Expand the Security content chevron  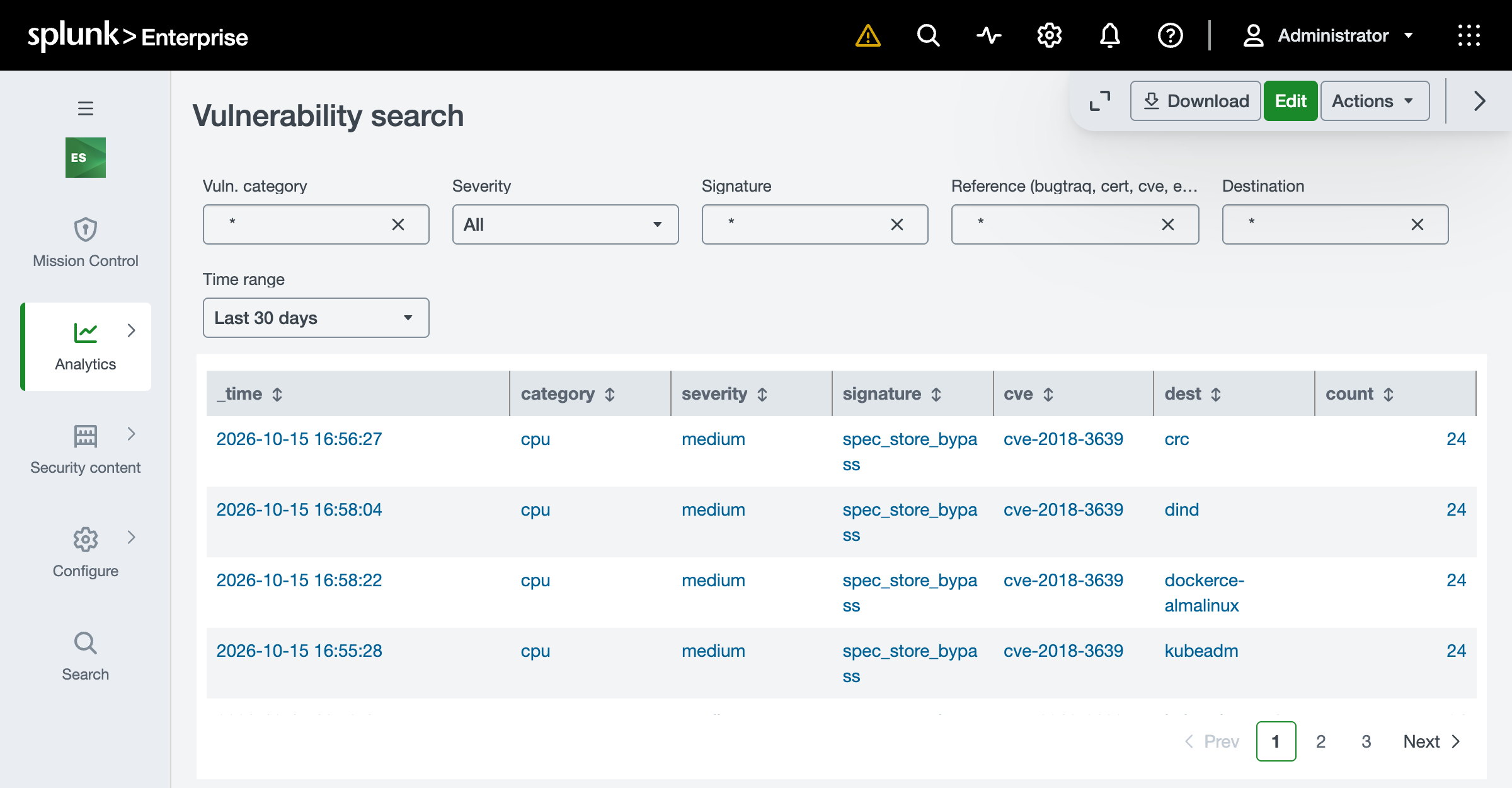coord(131,434)
